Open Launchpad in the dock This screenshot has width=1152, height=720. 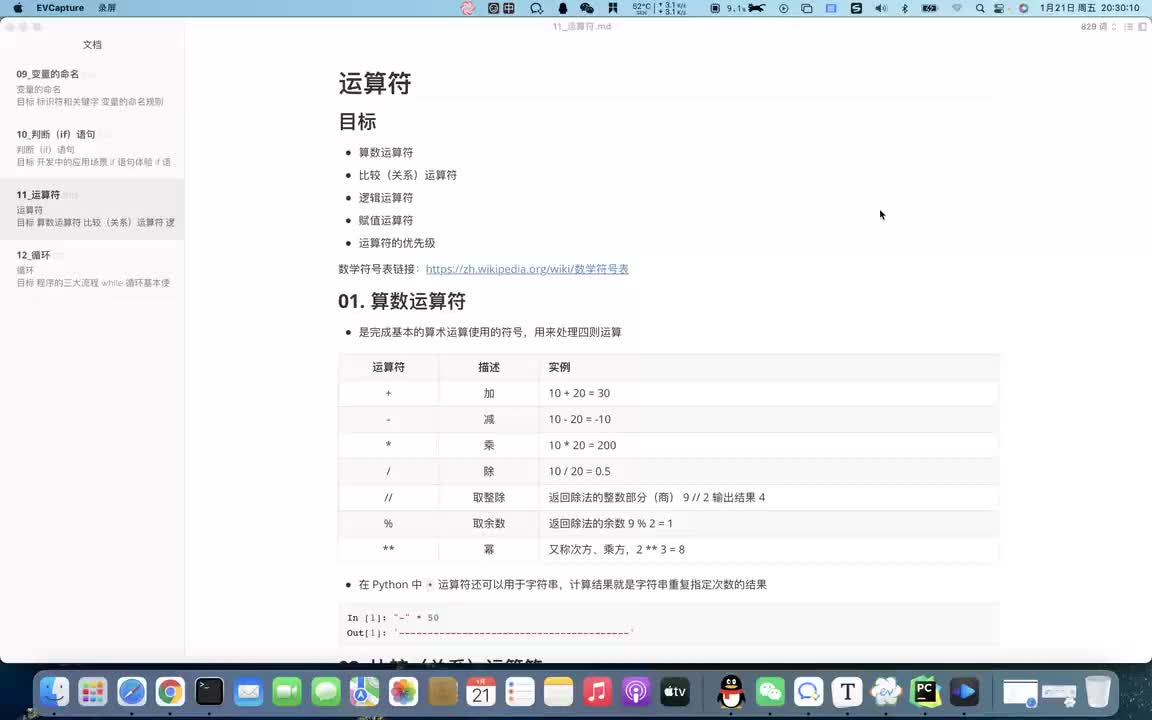93,691
